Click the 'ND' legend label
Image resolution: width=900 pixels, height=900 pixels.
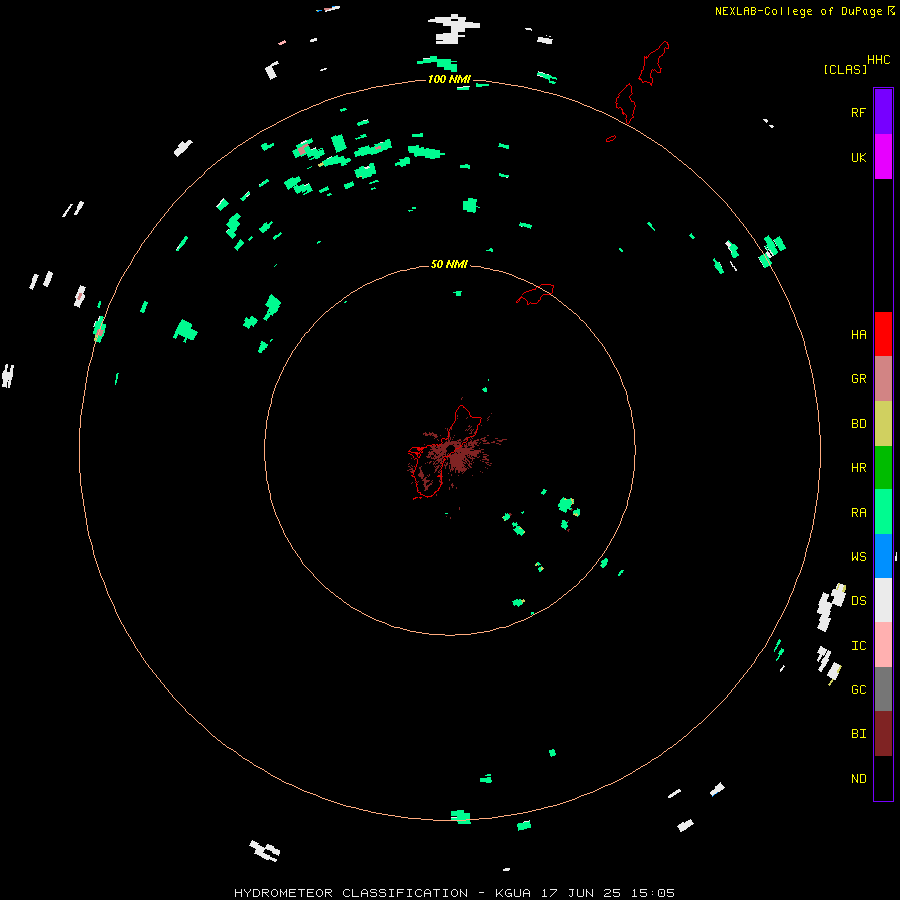(x=858, y=779)
